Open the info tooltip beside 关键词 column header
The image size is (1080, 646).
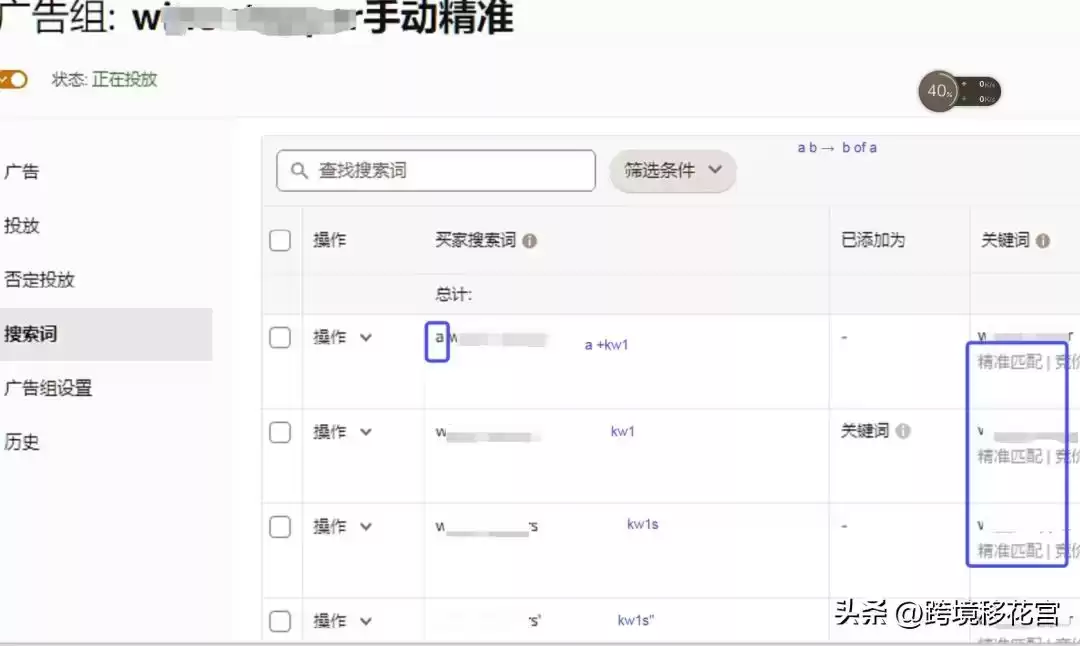coord(1044,240)
